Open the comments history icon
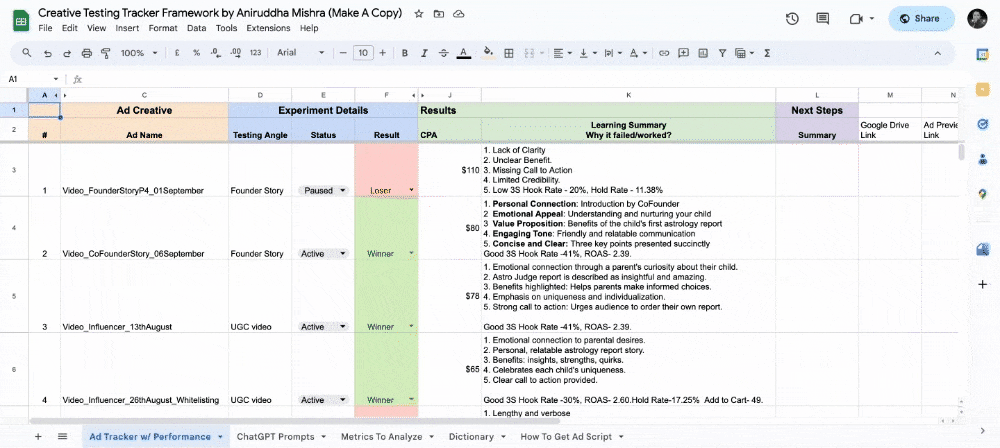Screen dimensions: 1000x448 tap(823, 19)
